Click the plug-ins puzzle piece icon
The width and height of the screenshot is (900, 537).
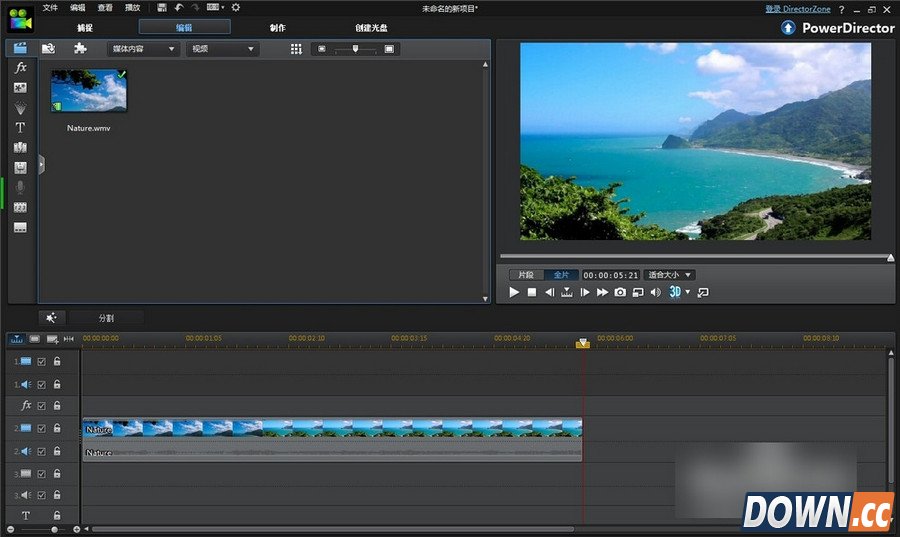coord(79,48)
